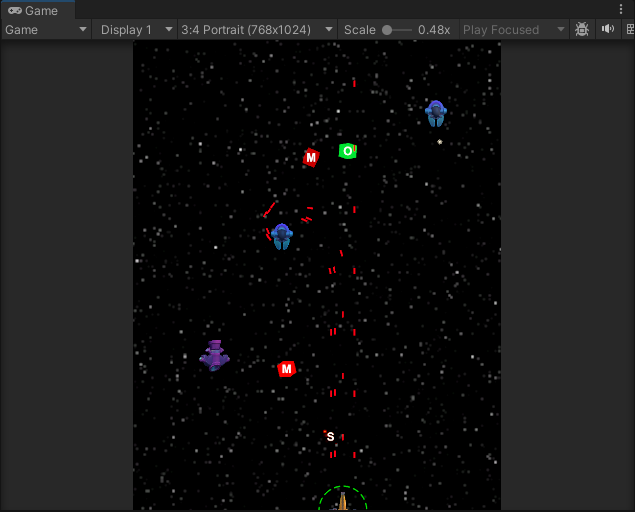Open the Game view type dropdown
The width and height of the screenshot is (635, 512).
pyautogui.click(x=47, y=30)
